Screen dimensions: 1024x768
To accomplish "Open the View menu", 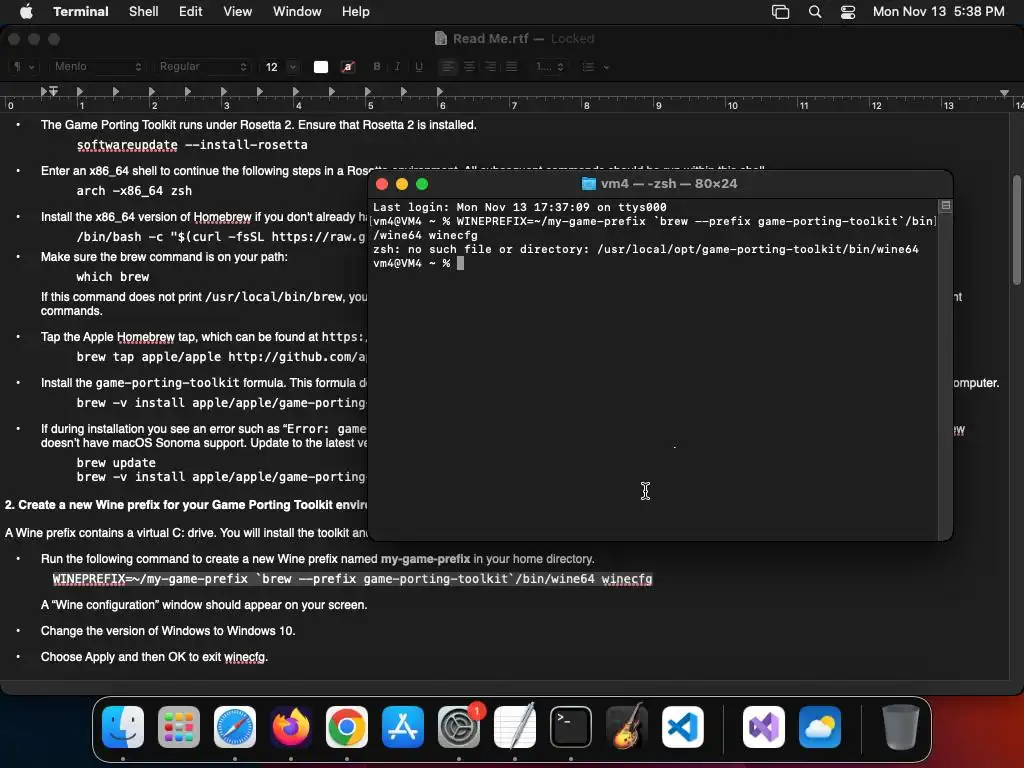I will click(238, 11).
